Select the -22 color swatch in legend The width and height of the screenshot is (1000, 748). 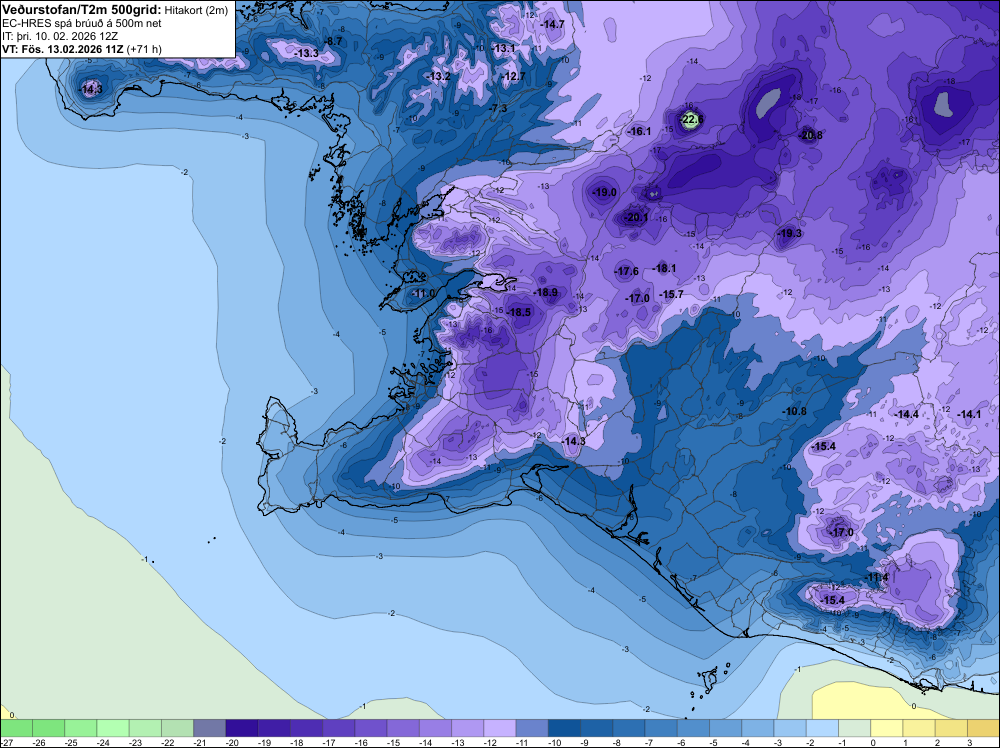pyautogui.click(x=177, y=728)
